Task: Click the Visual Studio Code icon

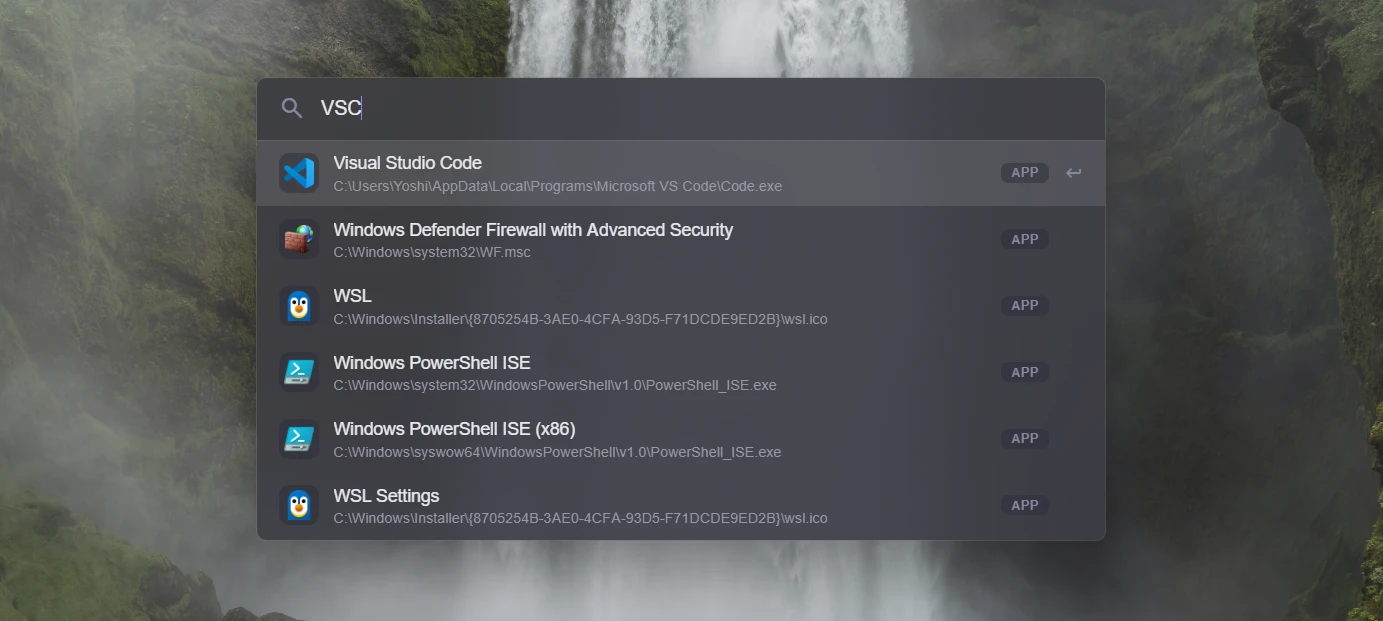Action: point(298,173)
